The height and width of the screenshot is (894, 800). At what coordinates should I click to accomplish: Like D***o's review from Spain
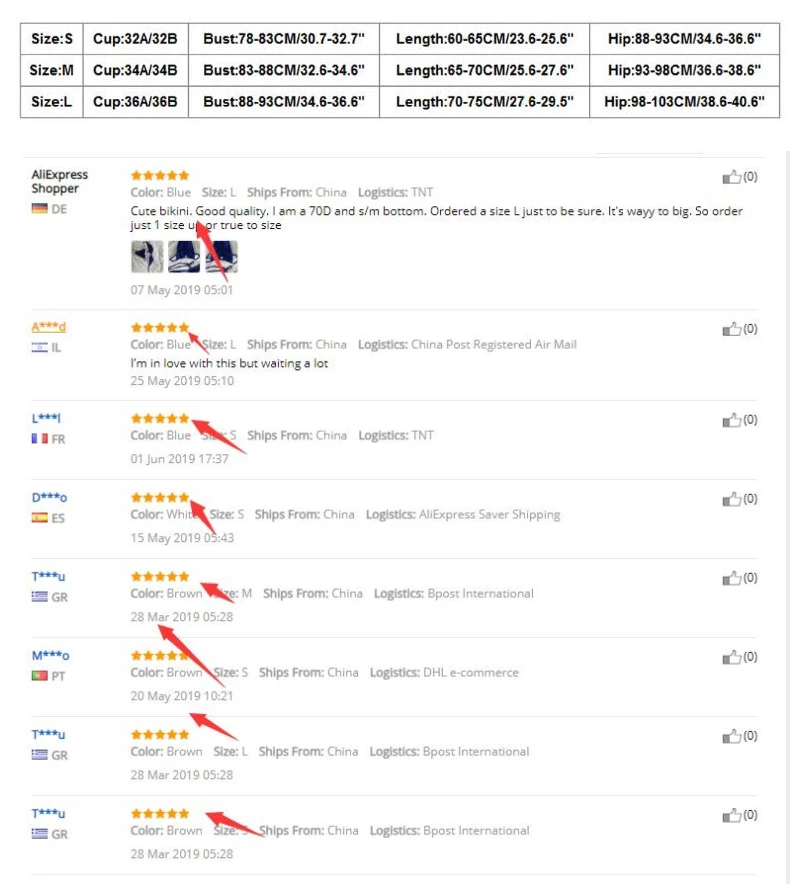pos(732,499)
